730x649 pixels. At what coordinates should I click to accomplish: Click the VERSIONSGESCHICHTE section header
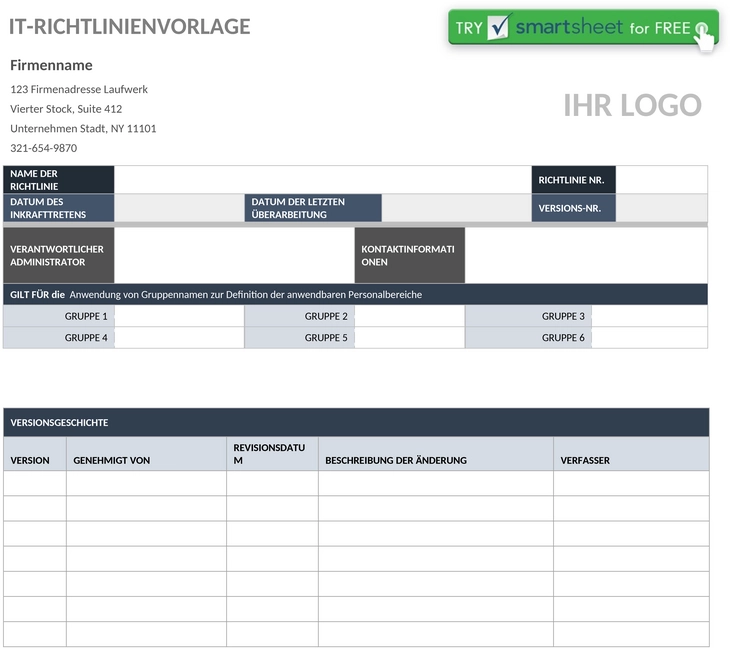click(x=356, y=422)
